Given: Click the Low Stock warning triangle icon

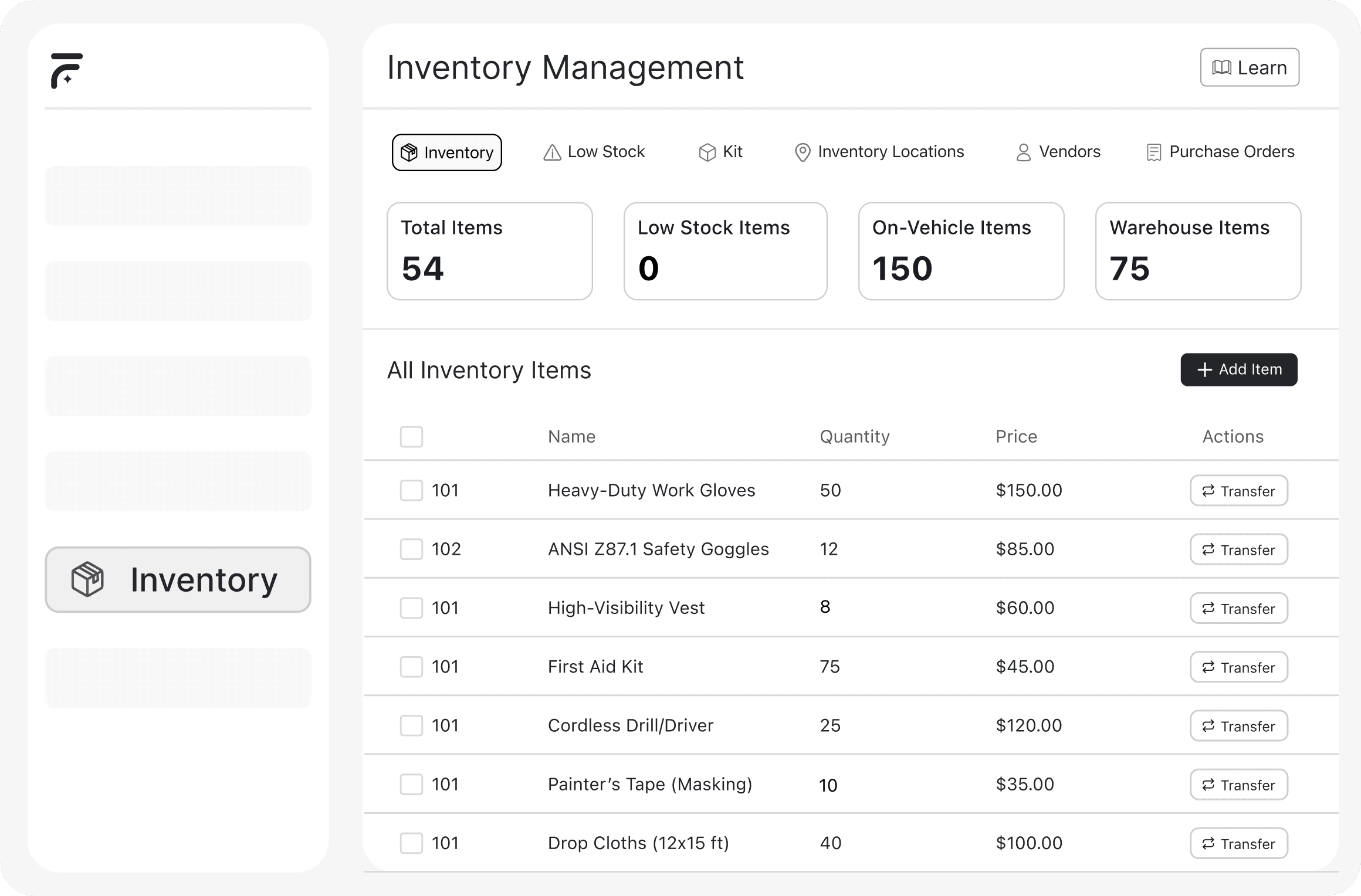Looking at the screenshot, I should tap(552, 152).
